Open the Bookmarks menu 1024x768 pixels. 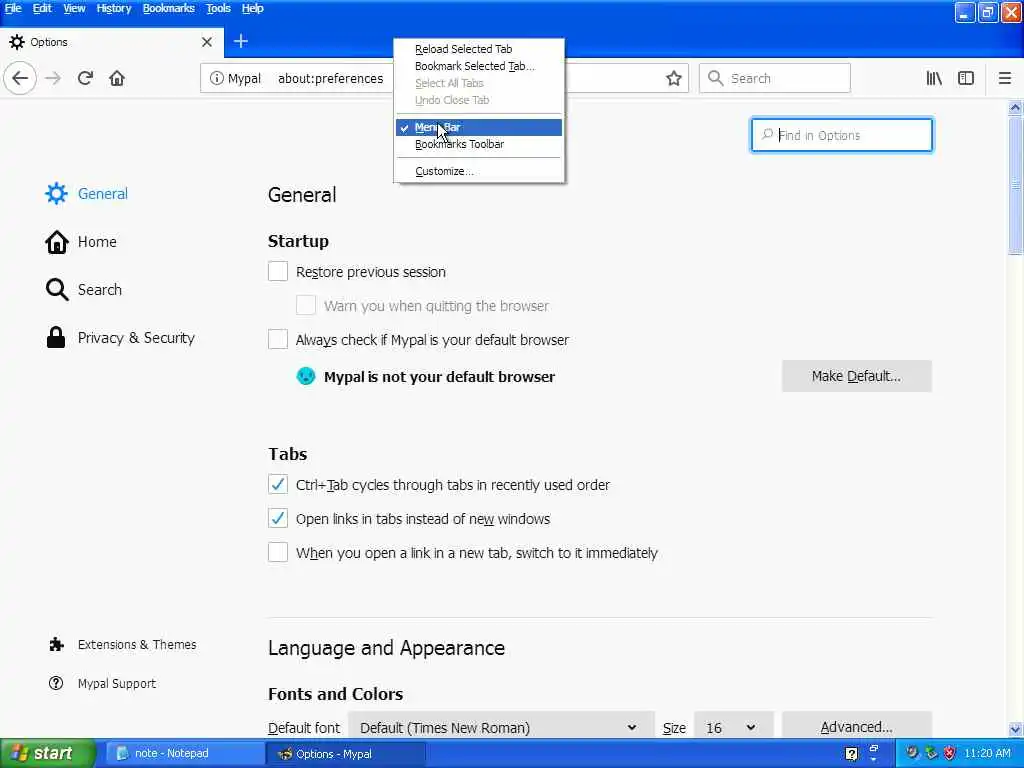click(x=168, y=8)
